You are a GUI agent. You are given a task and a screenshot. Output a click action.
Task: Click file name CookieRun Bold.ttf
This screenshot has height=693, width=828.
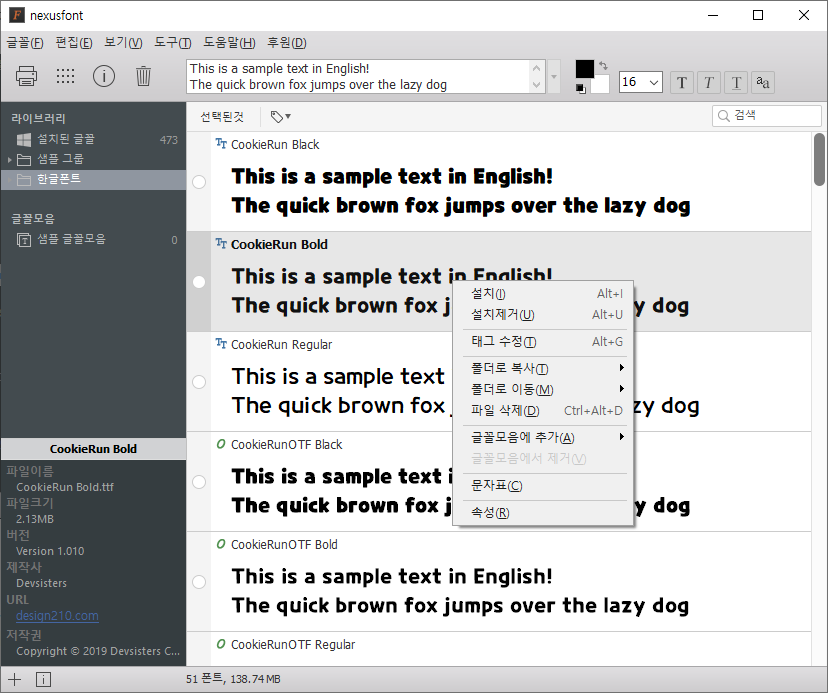click(65, 487)
